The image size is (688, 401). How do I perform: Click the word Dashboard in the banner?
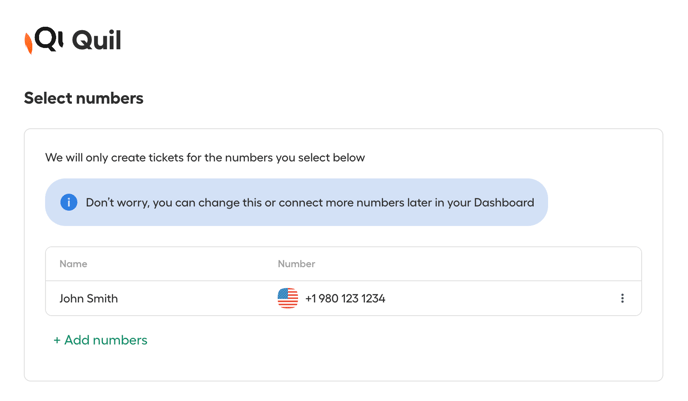504,202
